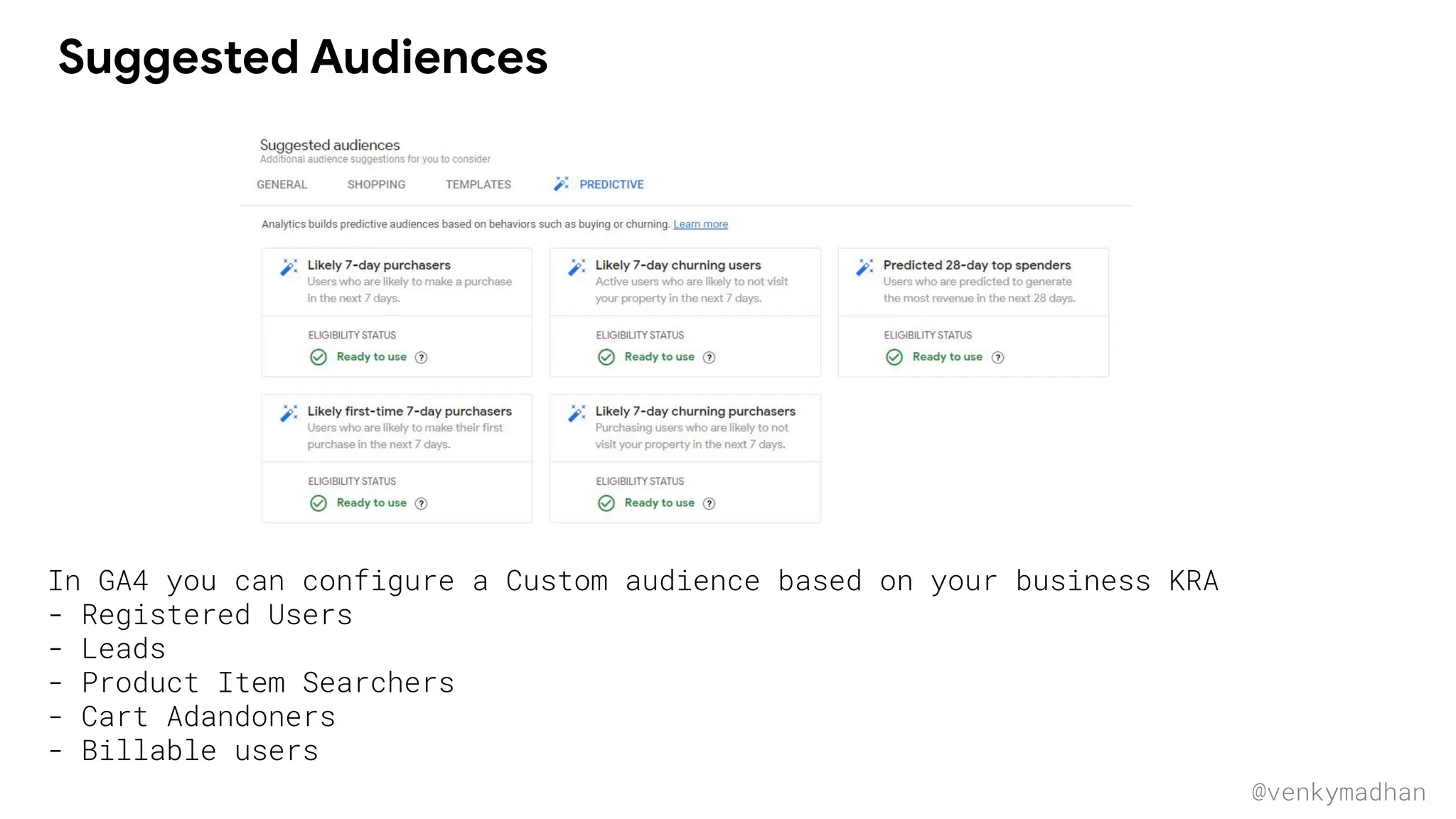1456x819 pixels.
Task: Click Ready to use under Likely 7-day churning users
Action: pos(660,357)
